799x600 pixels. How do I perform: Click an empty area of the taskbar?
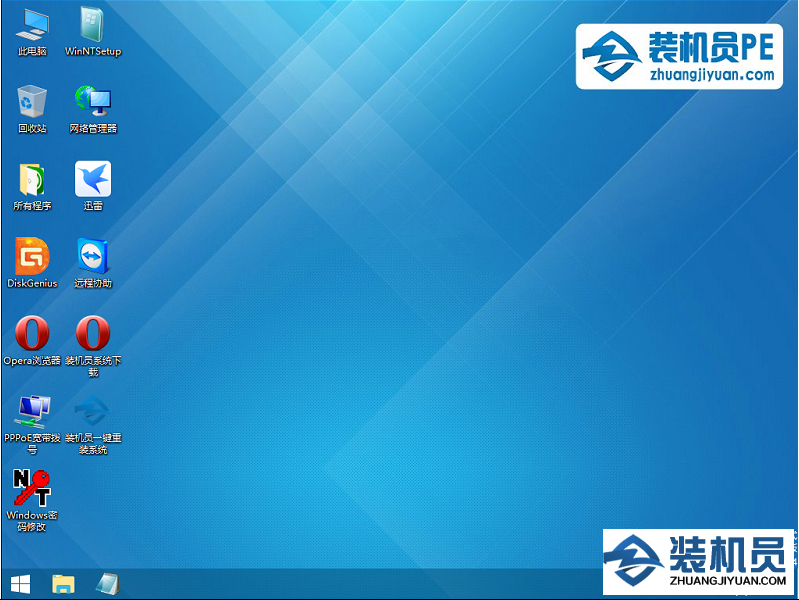pos(350,584)
